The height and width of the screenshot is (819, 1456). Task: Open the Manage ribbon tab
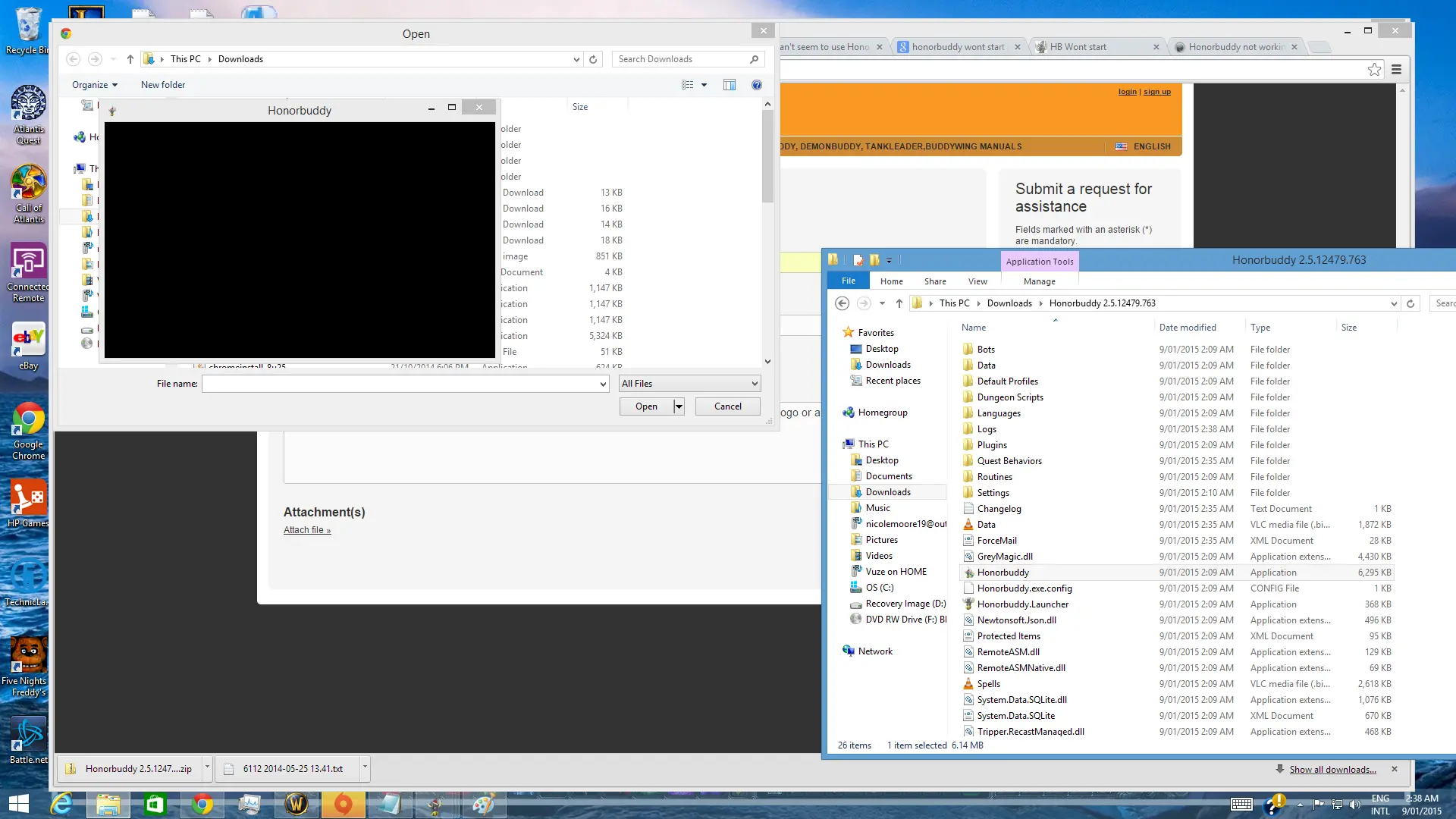pos(1039,281)
